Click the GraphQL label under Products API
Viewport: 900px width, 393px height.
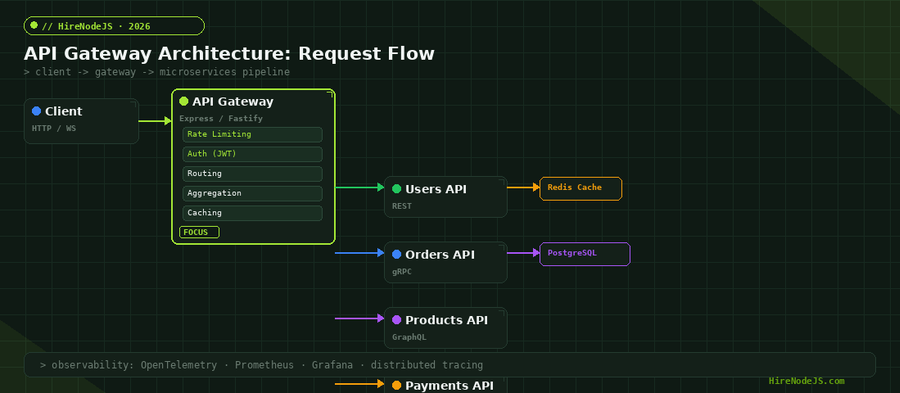pyautogui.click(x=409, y=337)
